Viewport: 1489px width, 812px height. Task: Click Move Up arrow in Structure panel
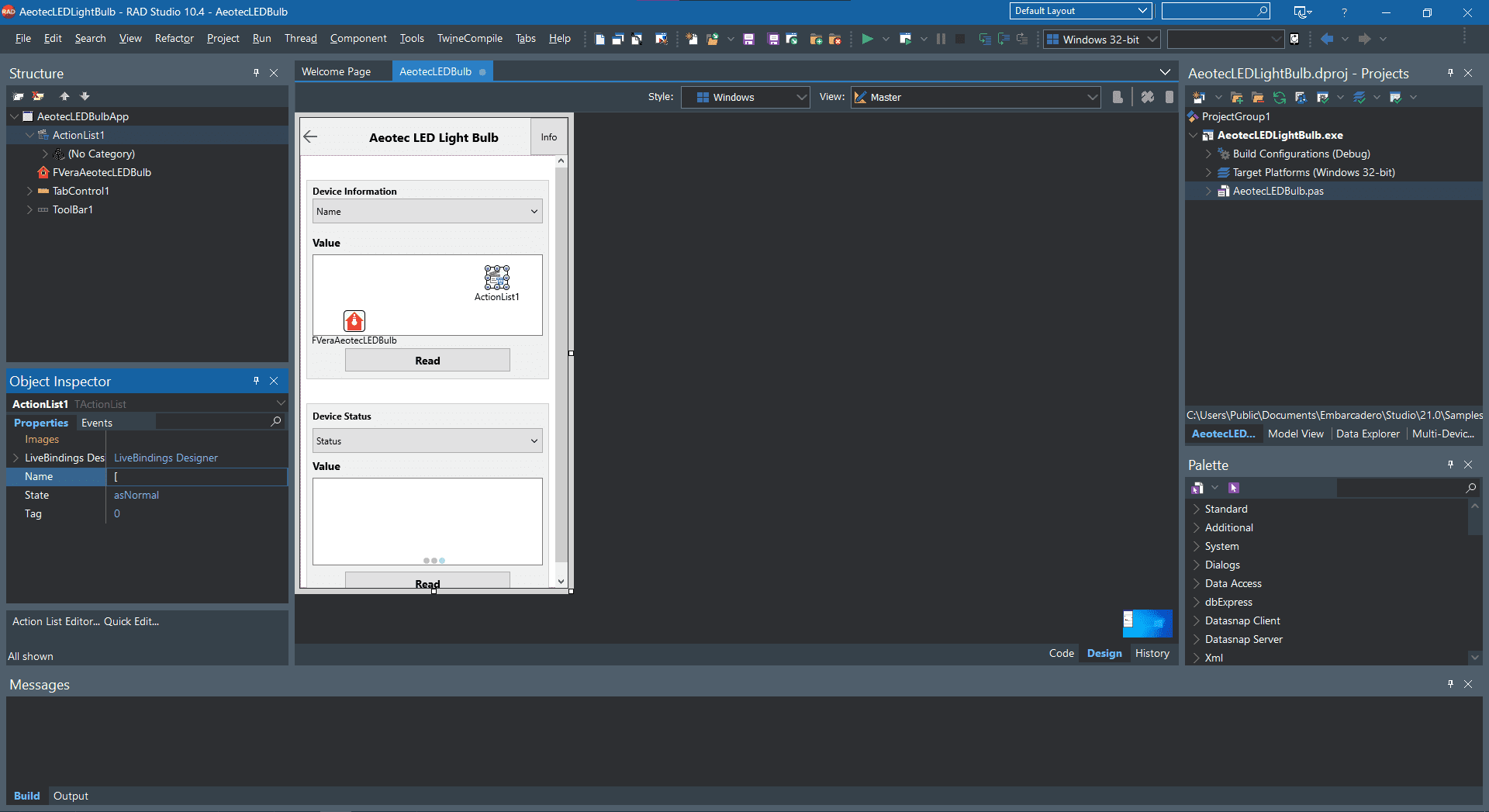[64, 96]
